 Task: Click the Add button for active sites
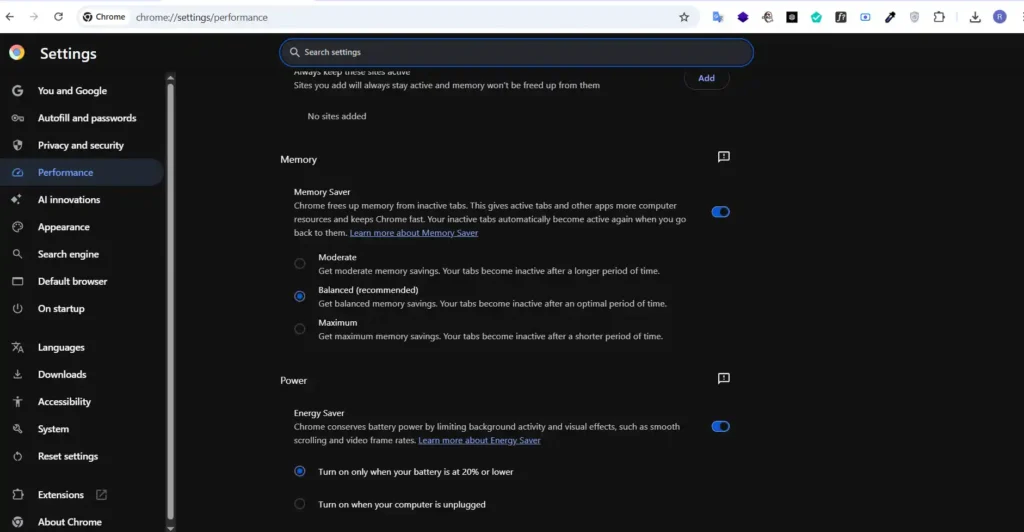pos(706,78)
